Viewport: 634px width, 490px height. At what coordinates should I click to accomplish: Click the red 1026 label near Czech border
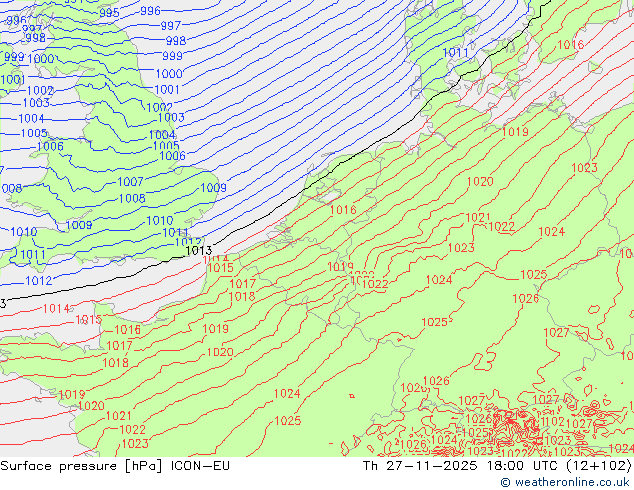coord(526,299)
